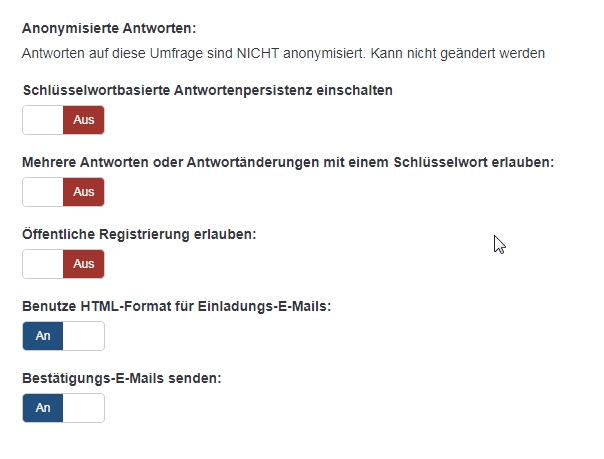Click the "Anonymisierte Antworten:" heading
The width and height of the screenshot is (604, 459).
point(95,29)
